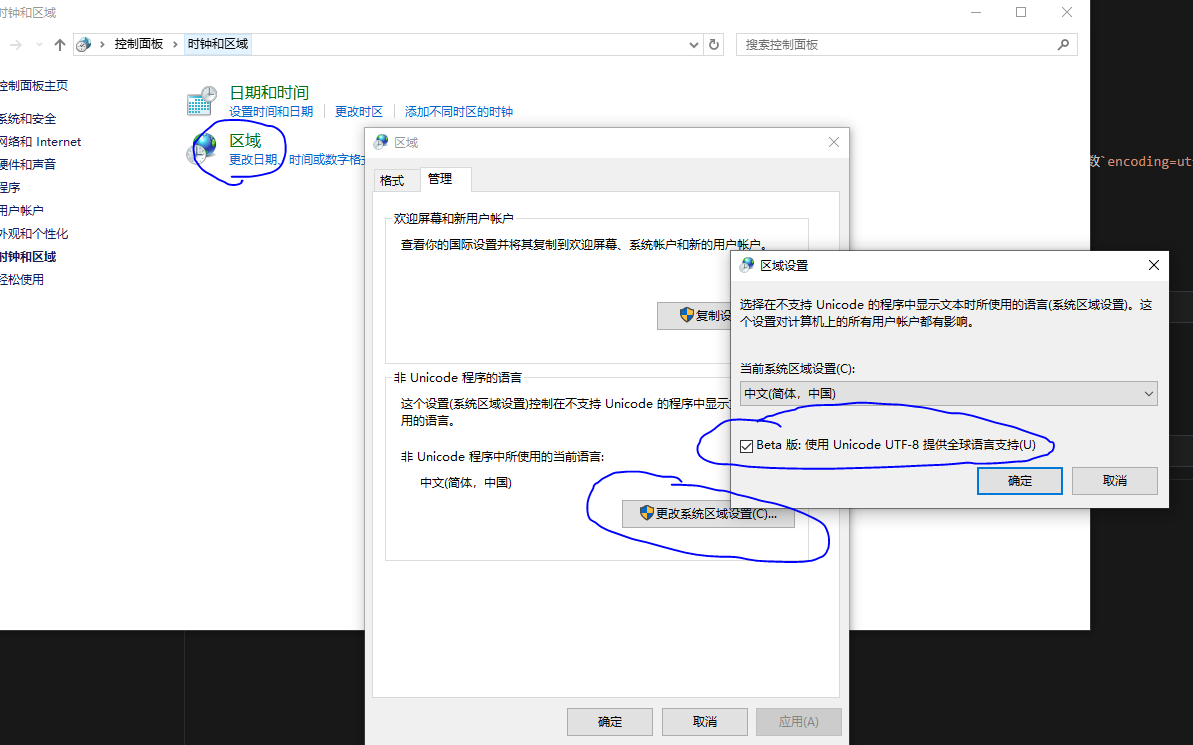Open 硬件和声音 in the sidebar
This screenshot has width=1193, height=745.
[x=27, y=164]
